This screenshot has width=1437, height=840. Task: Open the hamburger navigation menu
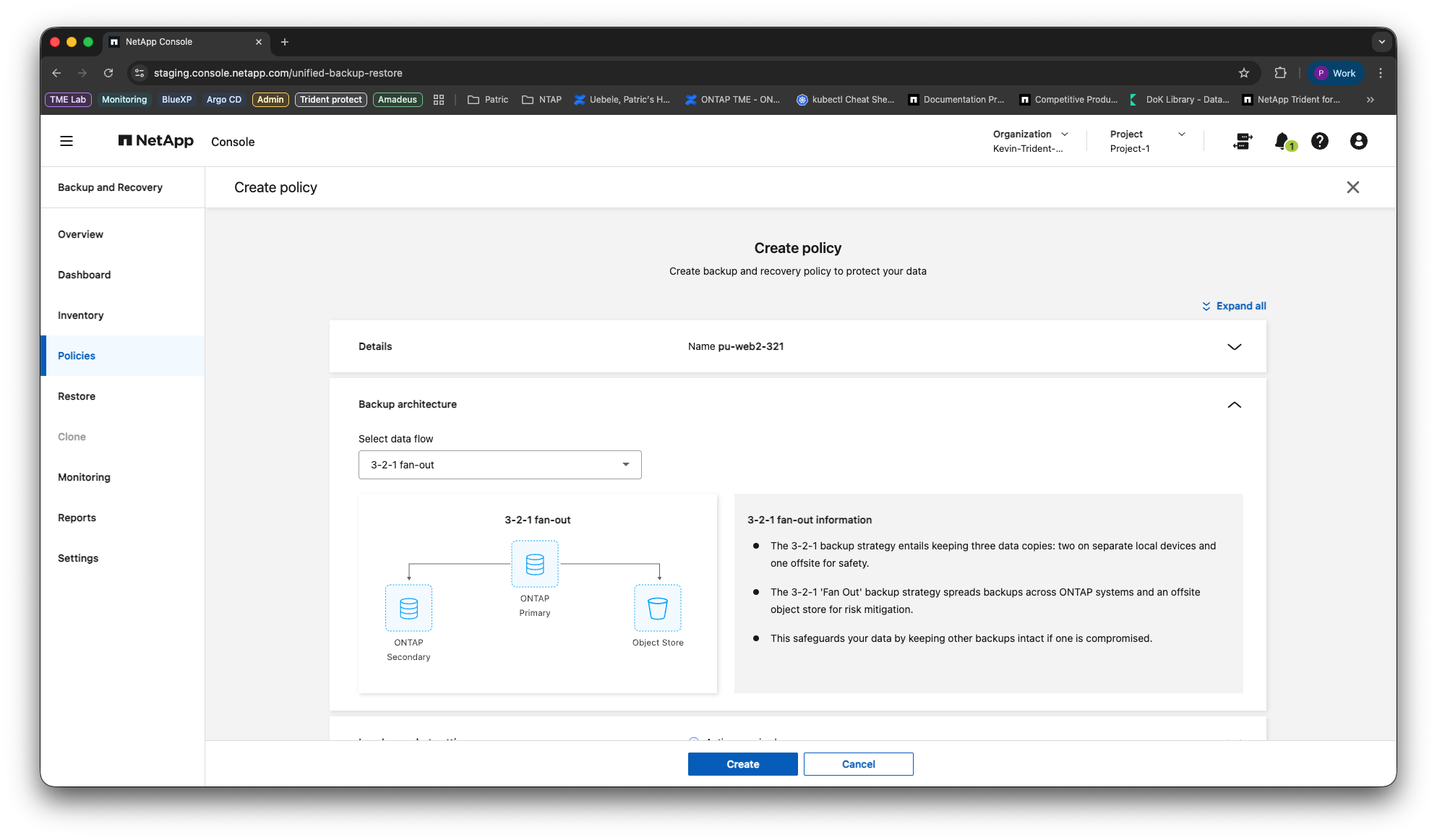67,141
